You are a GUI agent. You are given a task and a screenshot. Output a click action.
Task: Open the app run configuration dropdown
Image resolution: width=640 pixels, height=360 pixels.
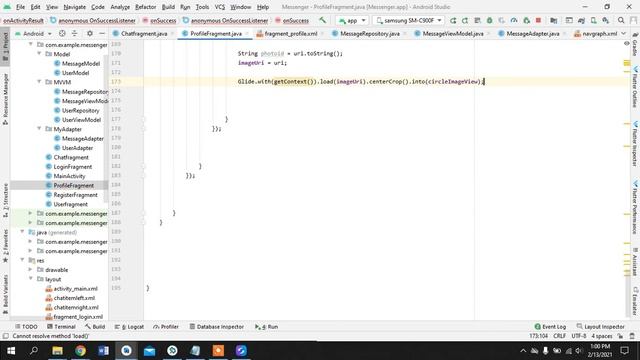click(351, 20)
